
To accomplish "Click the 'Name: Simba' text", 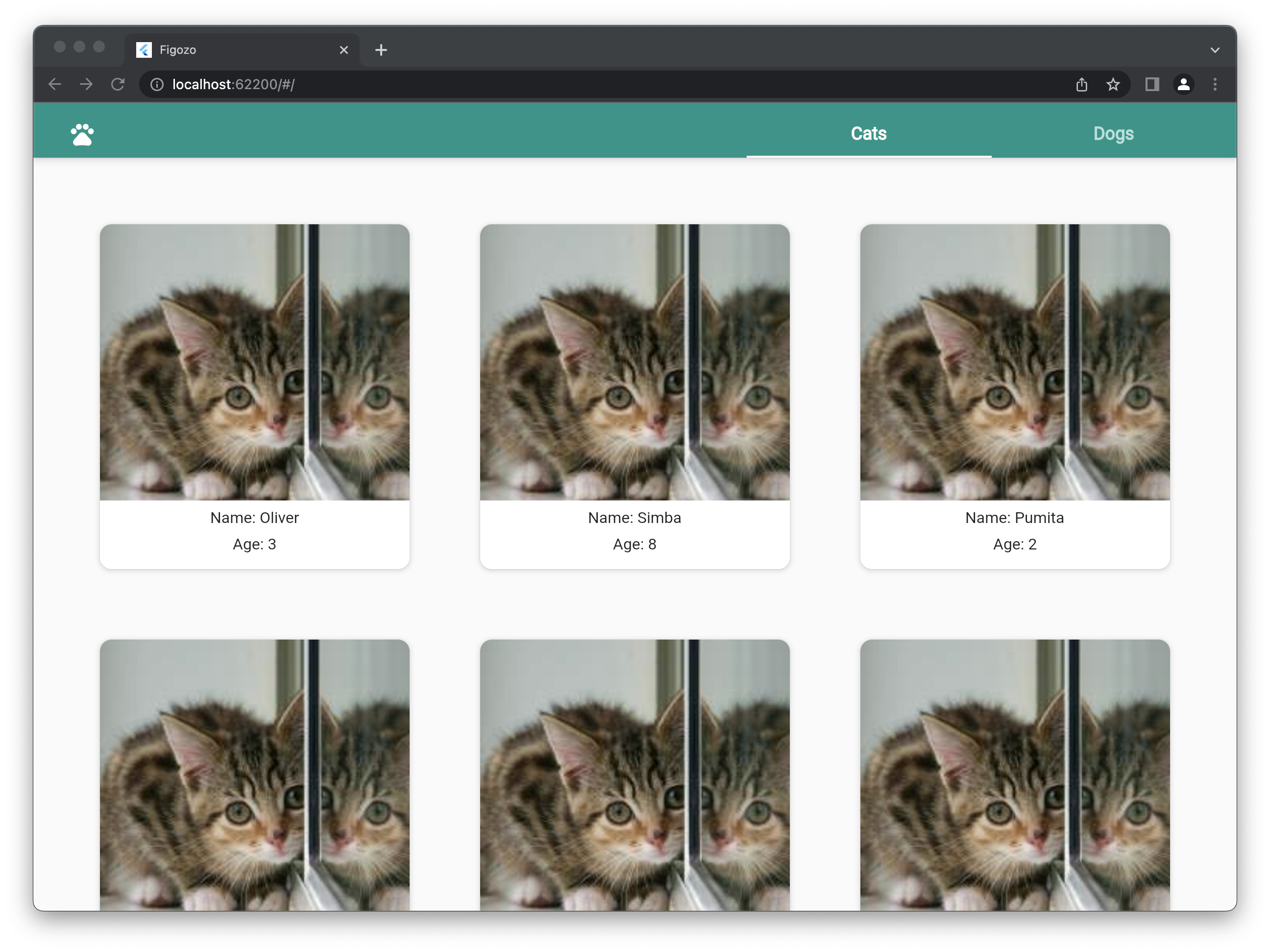I will coord(635,518).
